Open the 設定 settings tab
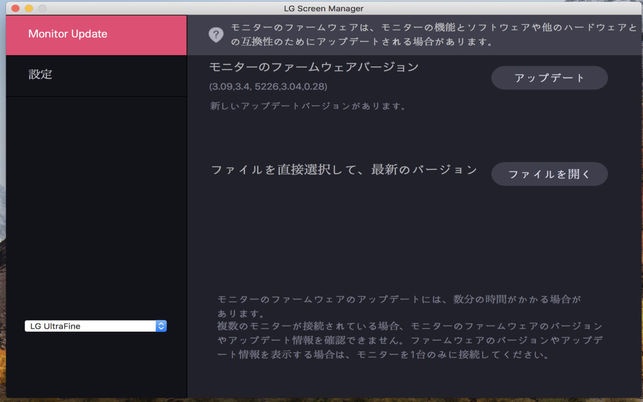643x402 pixels. pyautogui.click(x=96, y=75)
